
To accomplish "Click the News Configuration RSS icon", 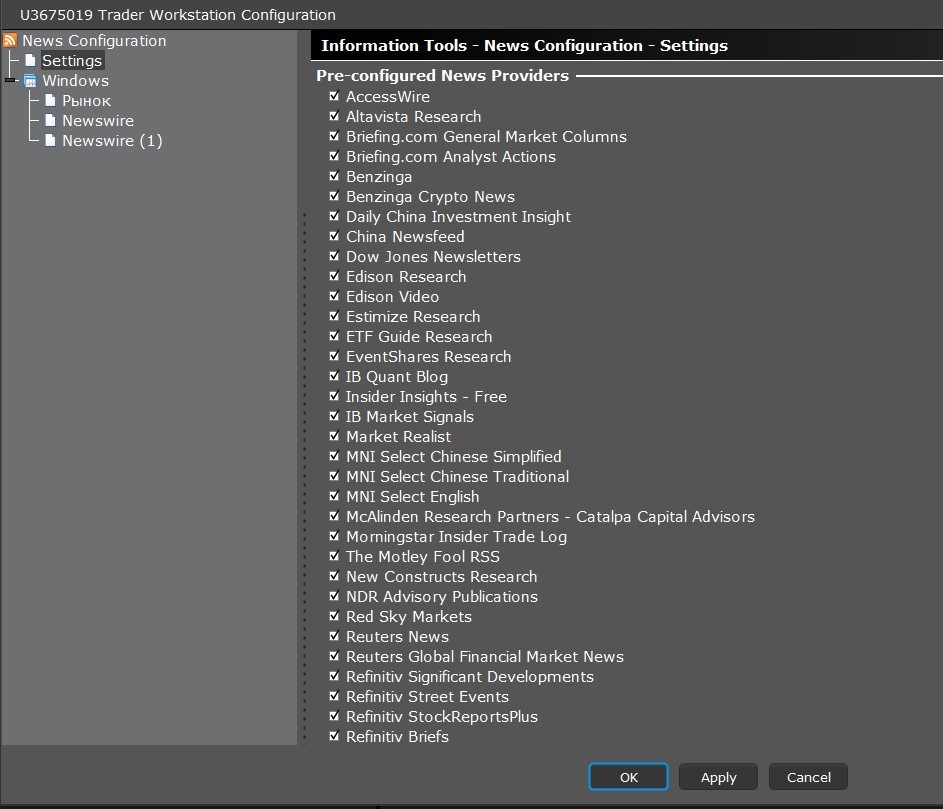I will point(10,40).
